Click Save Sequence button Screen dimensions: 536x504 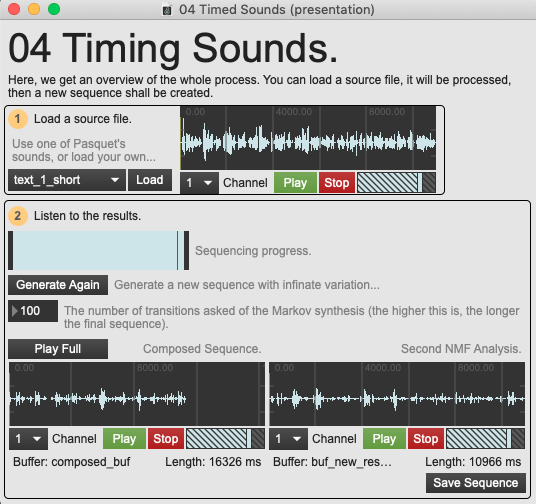point(475,483)
